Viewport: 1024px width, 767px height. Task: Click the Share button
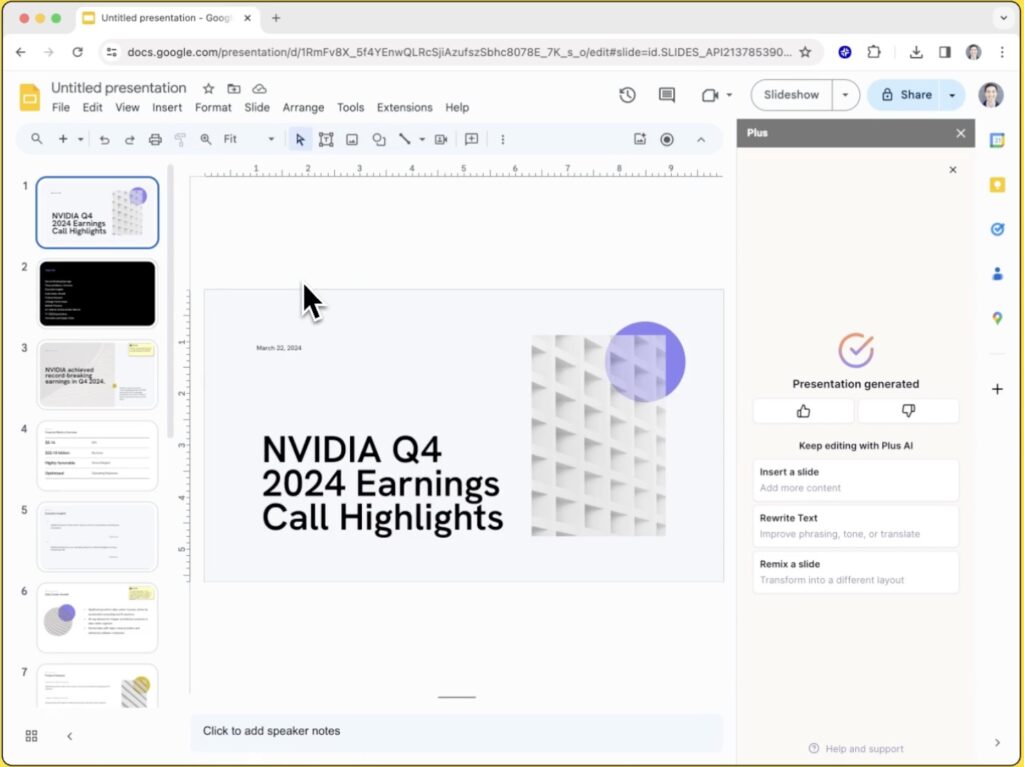click(x=906, y=95)
